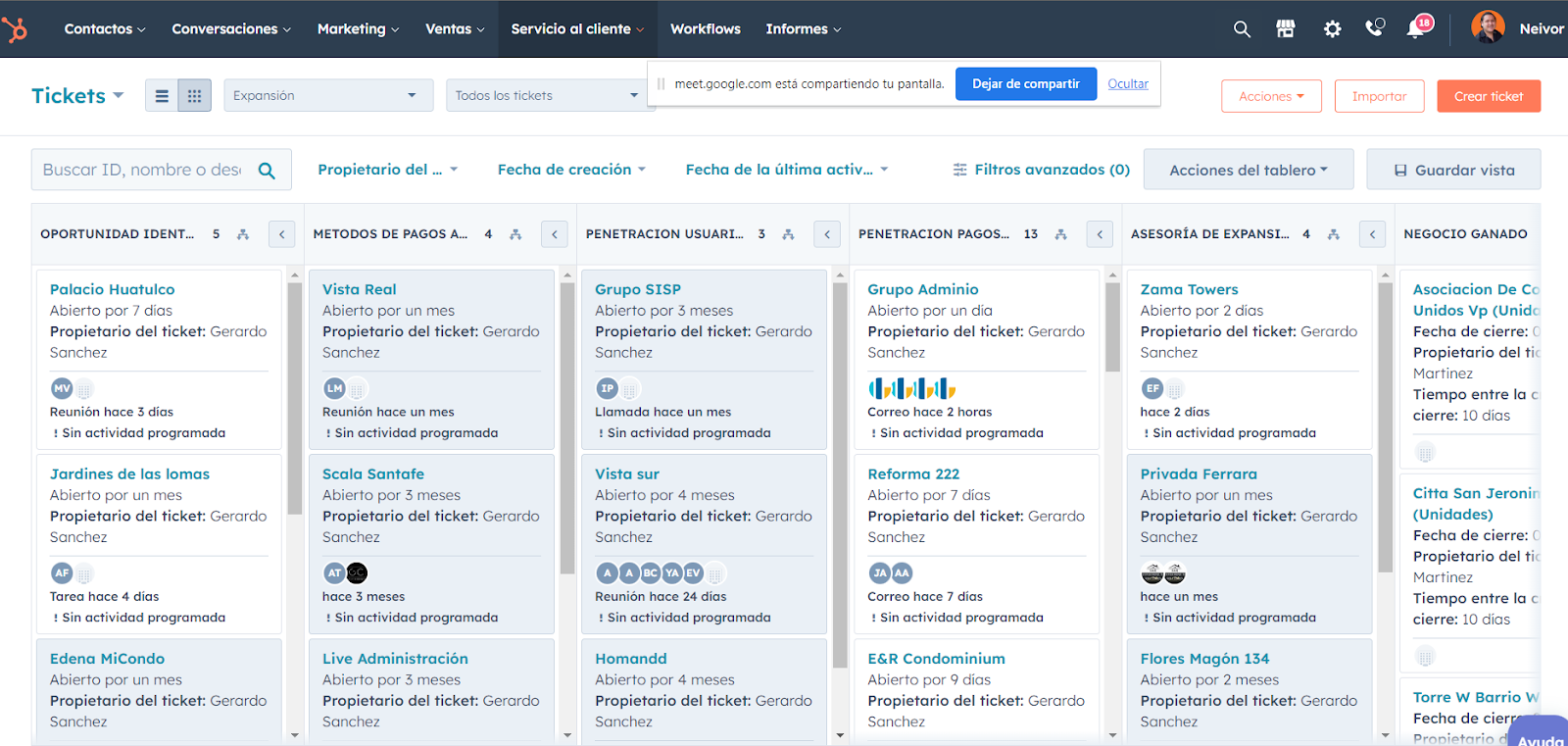Collapse the METODOS DE PAGOS column
Image resolution: width=1568 pixels, height=746 pixels.
pos(555,234)
